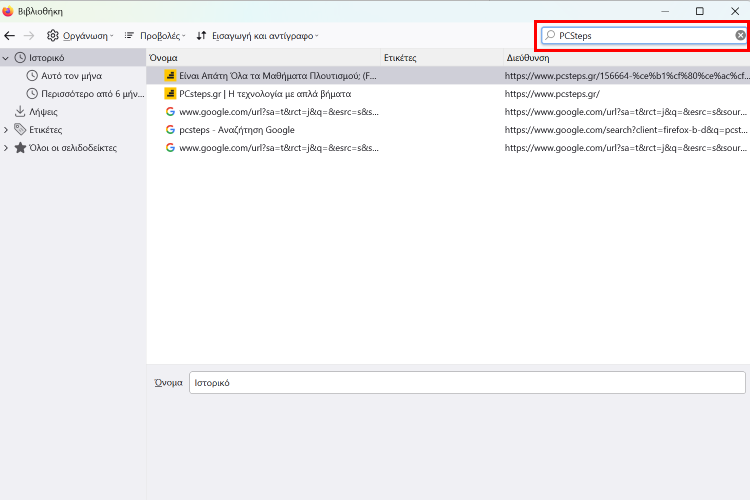Click the clock icon beside Ιστορικό
750x500 pixels.
(x=20, y=58)
